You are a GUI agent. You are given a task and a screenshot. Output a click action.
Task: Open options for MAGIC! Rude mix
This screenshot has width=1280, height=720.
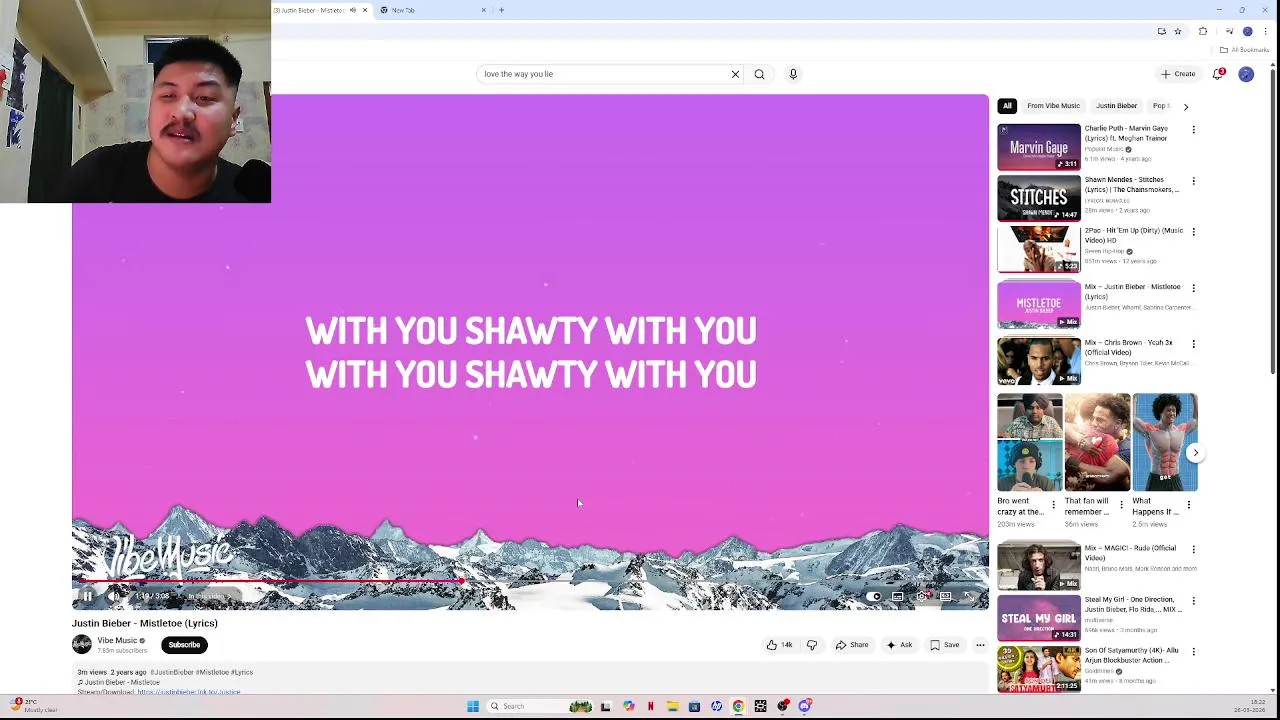tap(1193, 550)
